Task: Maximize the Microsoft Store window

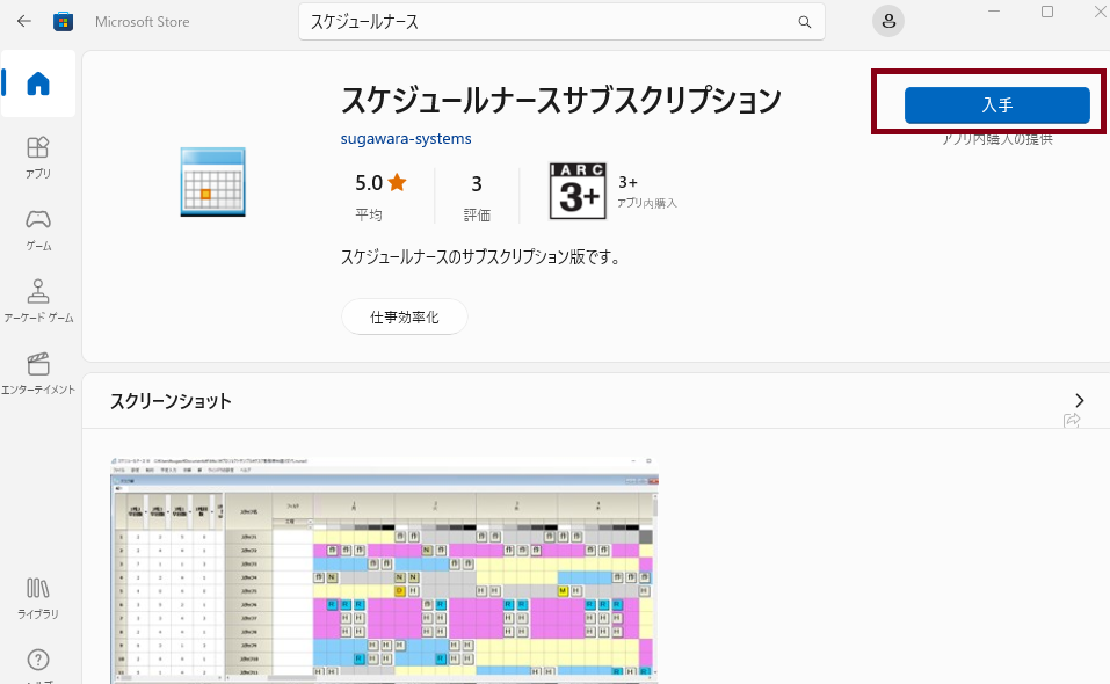Action: pyautogui.click(x=1048, y=11)
